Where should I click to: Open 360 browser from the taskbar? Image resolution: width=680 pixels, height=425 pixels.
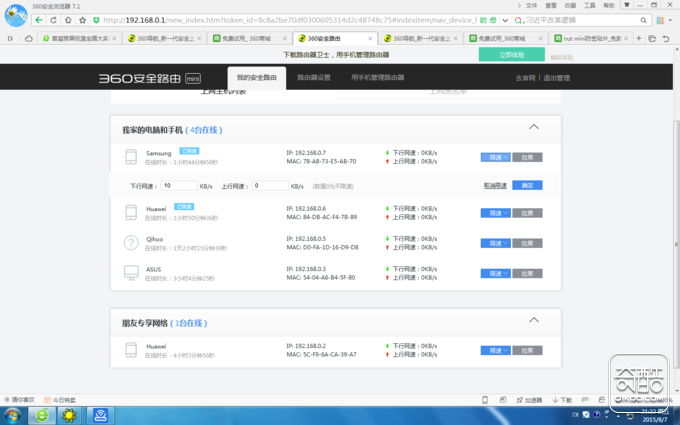point(42,416)
